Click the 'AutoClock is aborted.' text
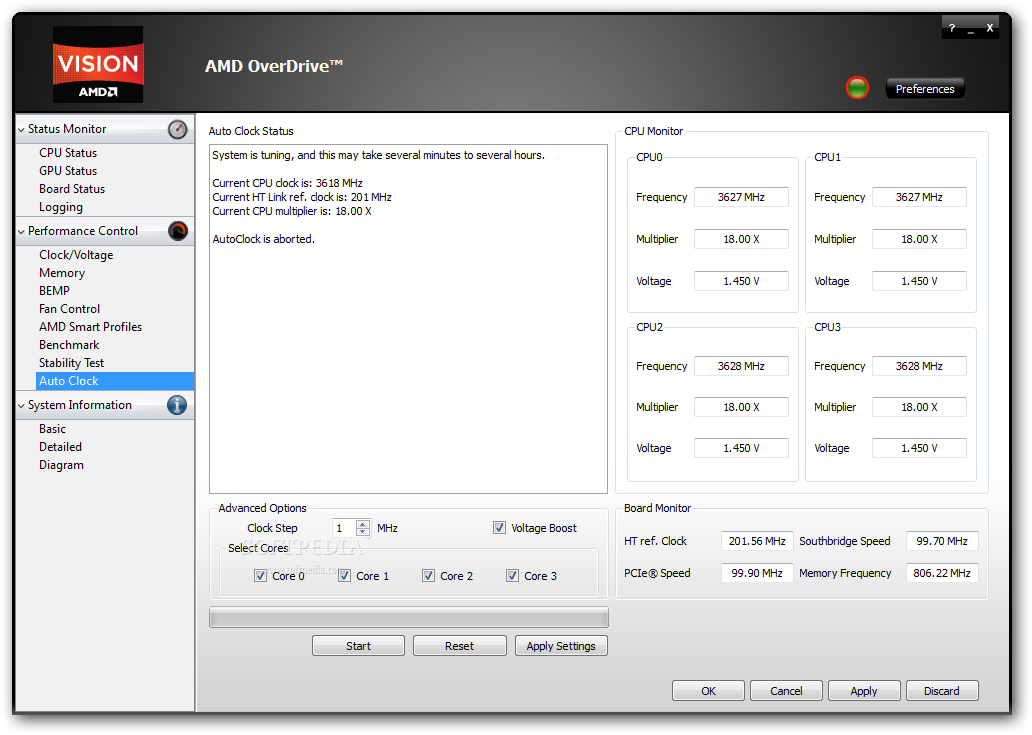 (263, 239)
